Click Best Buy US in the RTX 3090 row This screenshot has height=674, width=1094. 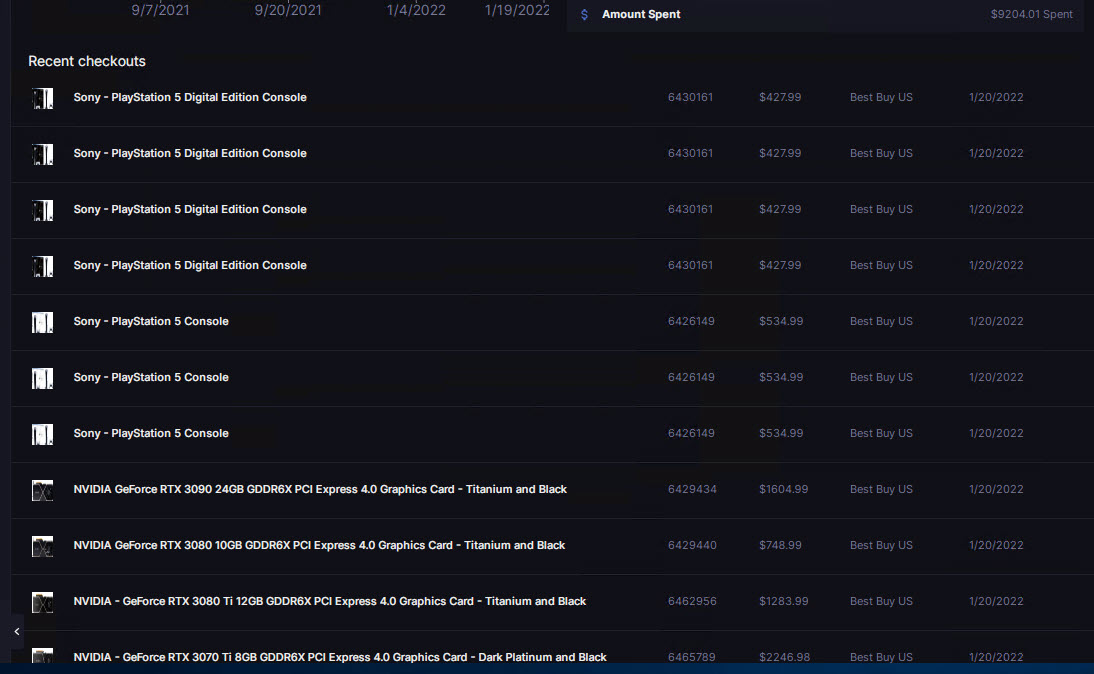point(881,489)
